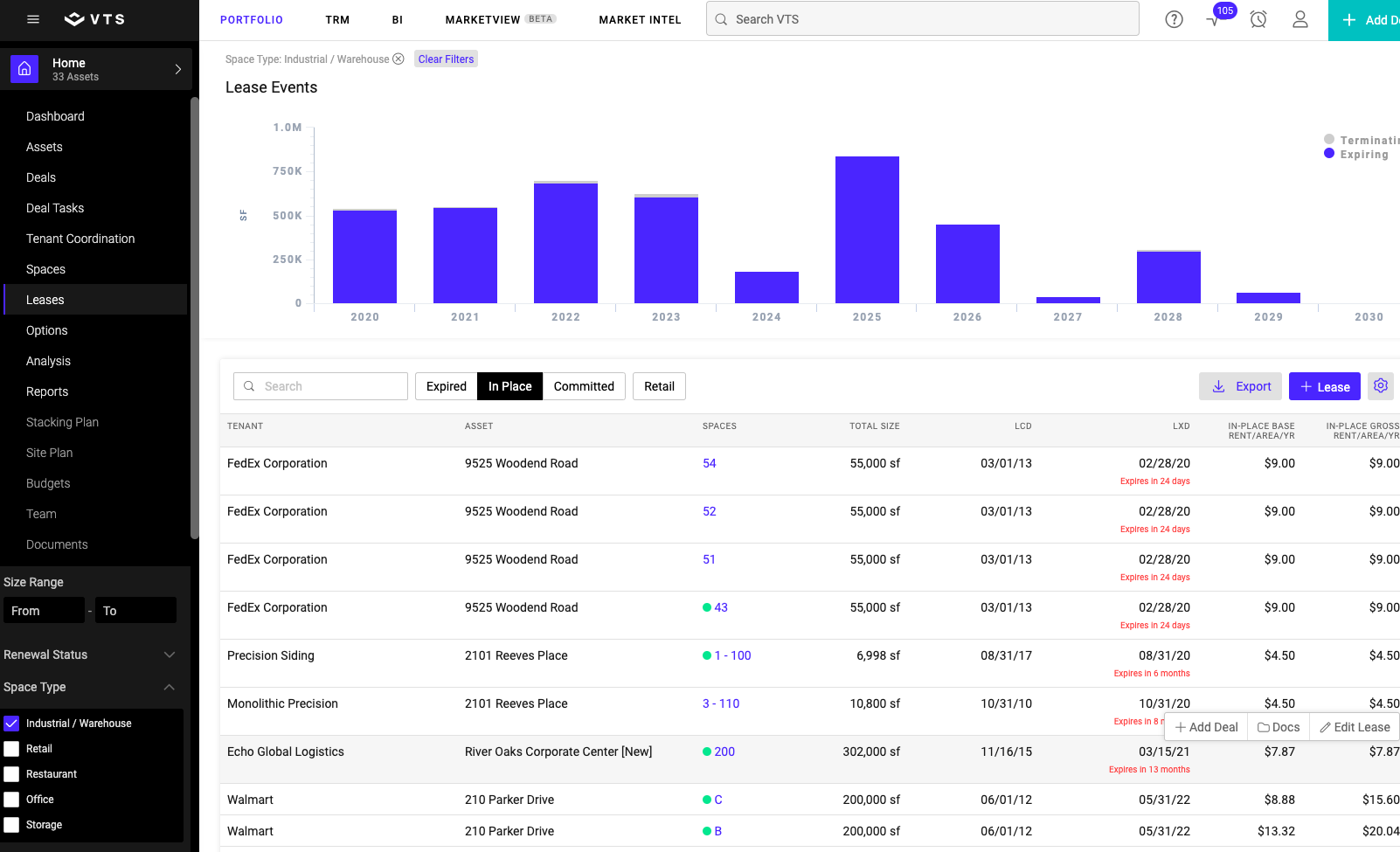Click the green status dot for space 43
The height and width of the screenshot is (852, 1400).
(707, 607)
